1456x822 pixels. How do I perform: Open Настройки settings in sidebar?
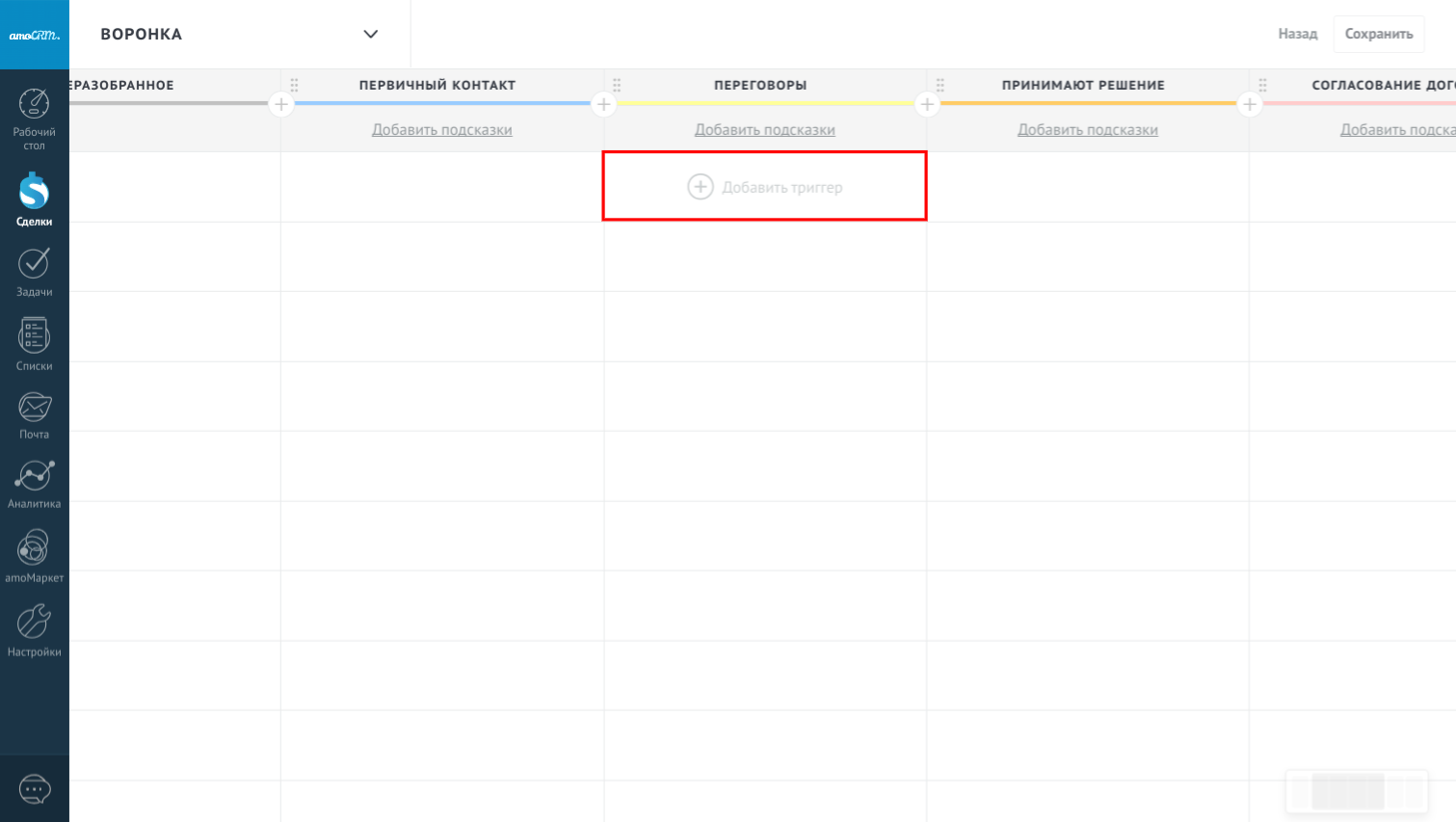35,630
